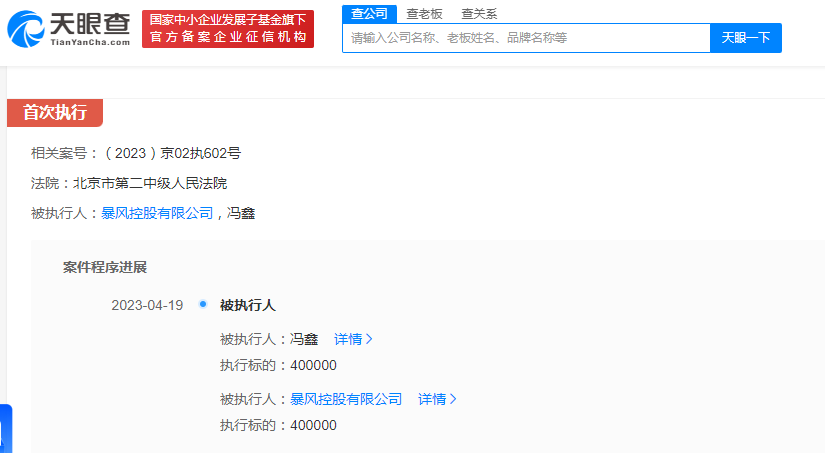Select the case number （2023）京02执602号 text
Screen dimensions: 825x453
[x=172, y=153]
